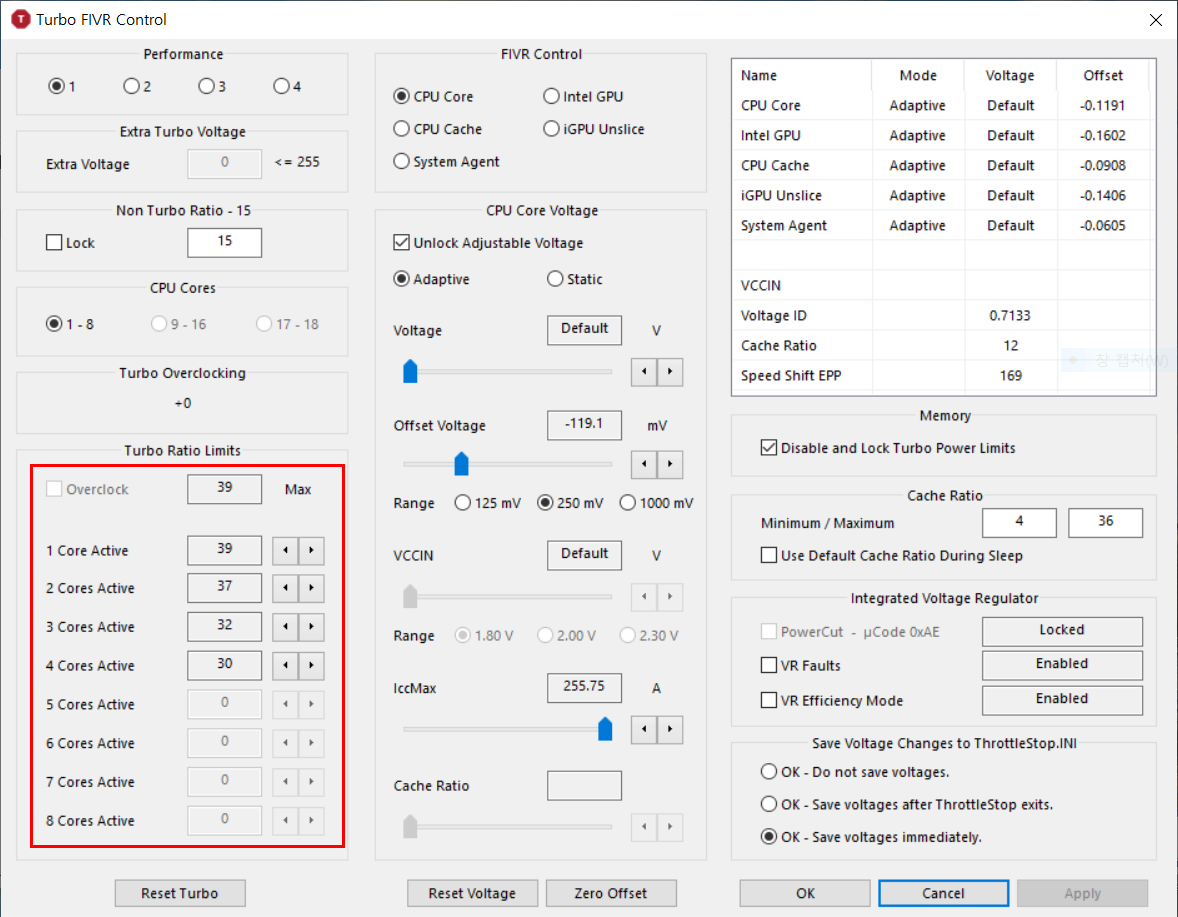Click the Turbo FIVR Control app icon

click(x=20, y=20)
